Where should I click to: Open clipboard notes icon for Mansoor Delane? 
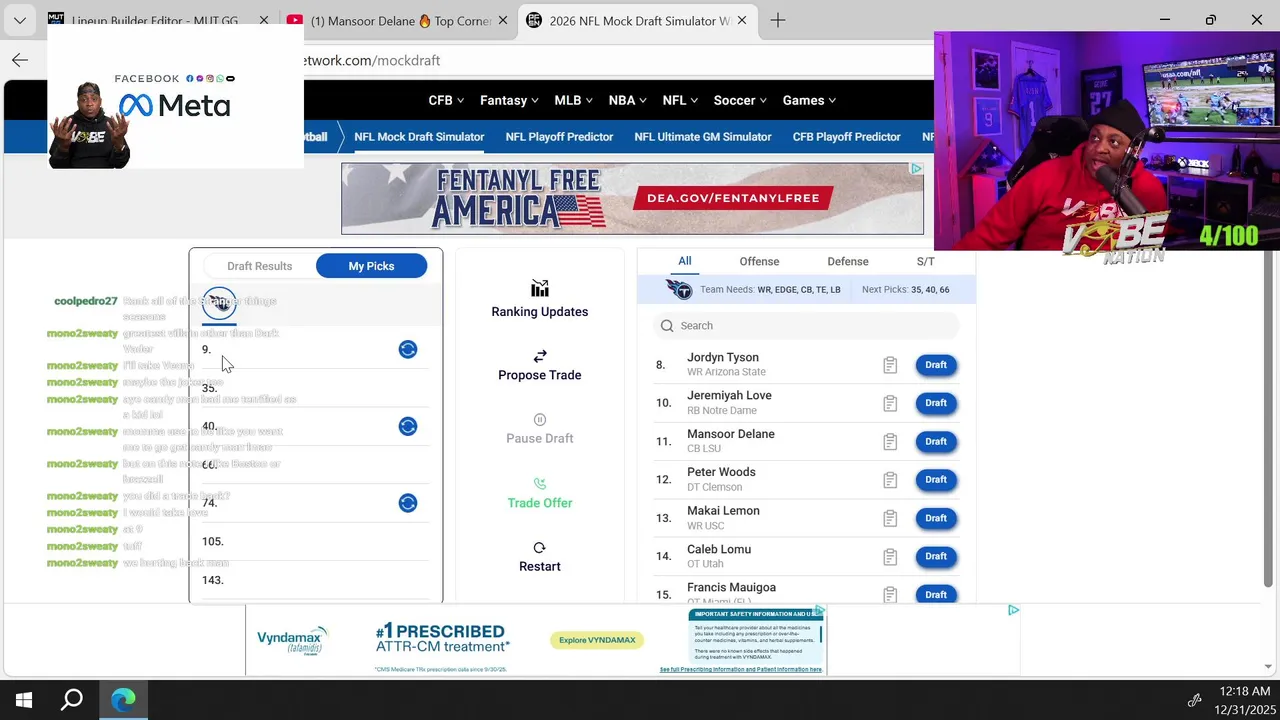(x=890, y=441)
